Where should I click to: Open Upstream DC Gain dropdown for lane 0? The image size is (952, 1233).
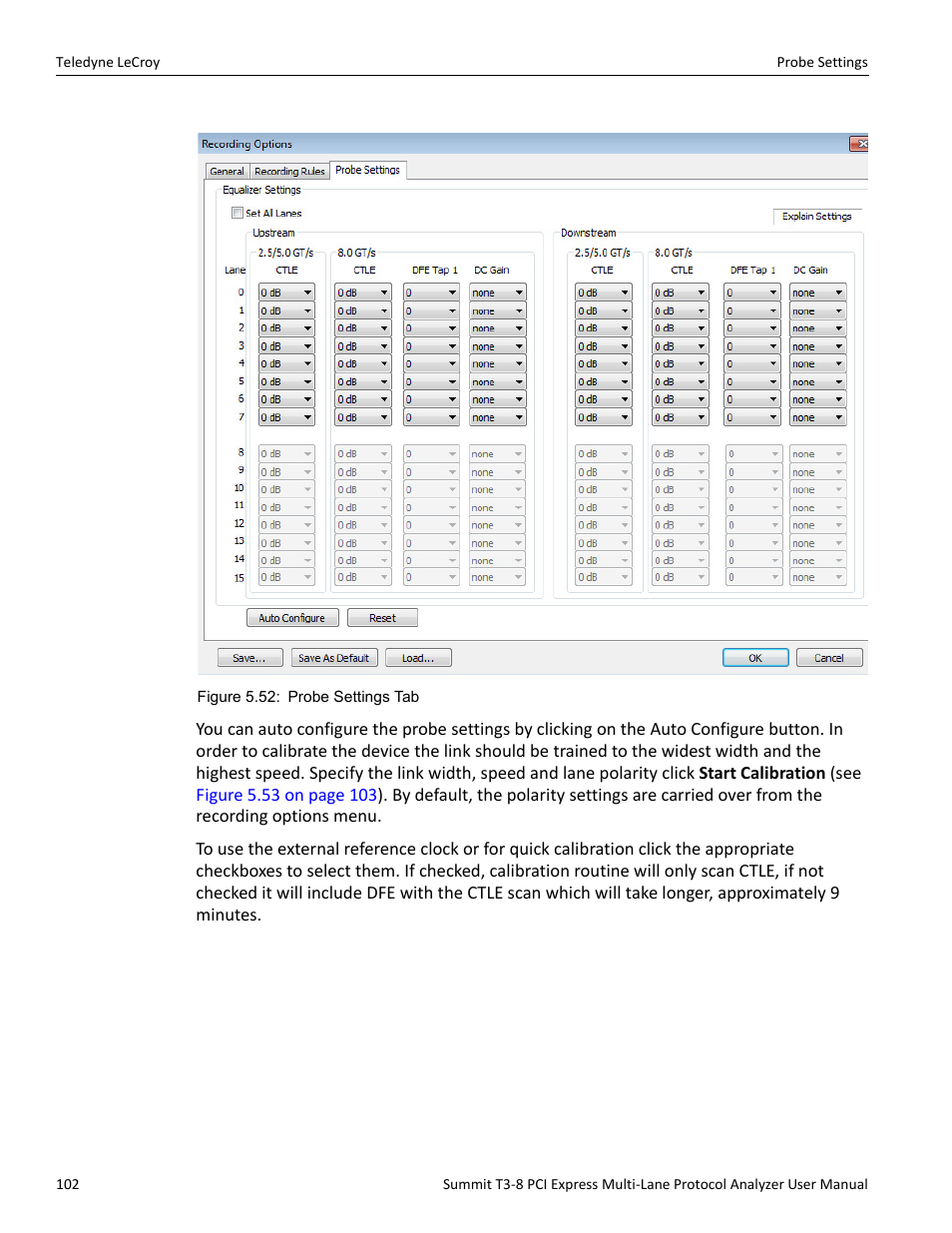pos(498,293)
